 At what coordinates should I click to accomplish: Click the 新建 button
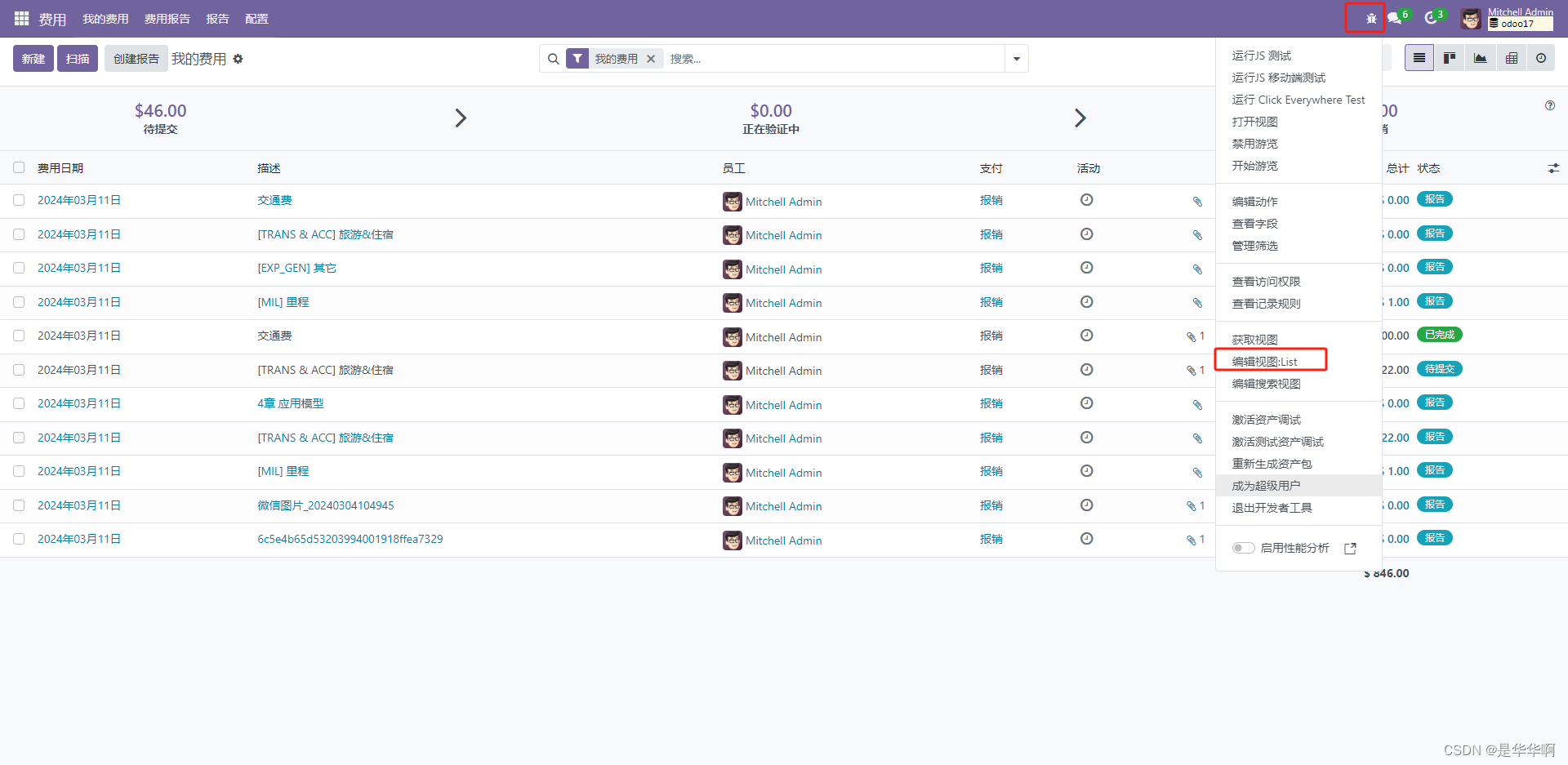tap(33, 58)
